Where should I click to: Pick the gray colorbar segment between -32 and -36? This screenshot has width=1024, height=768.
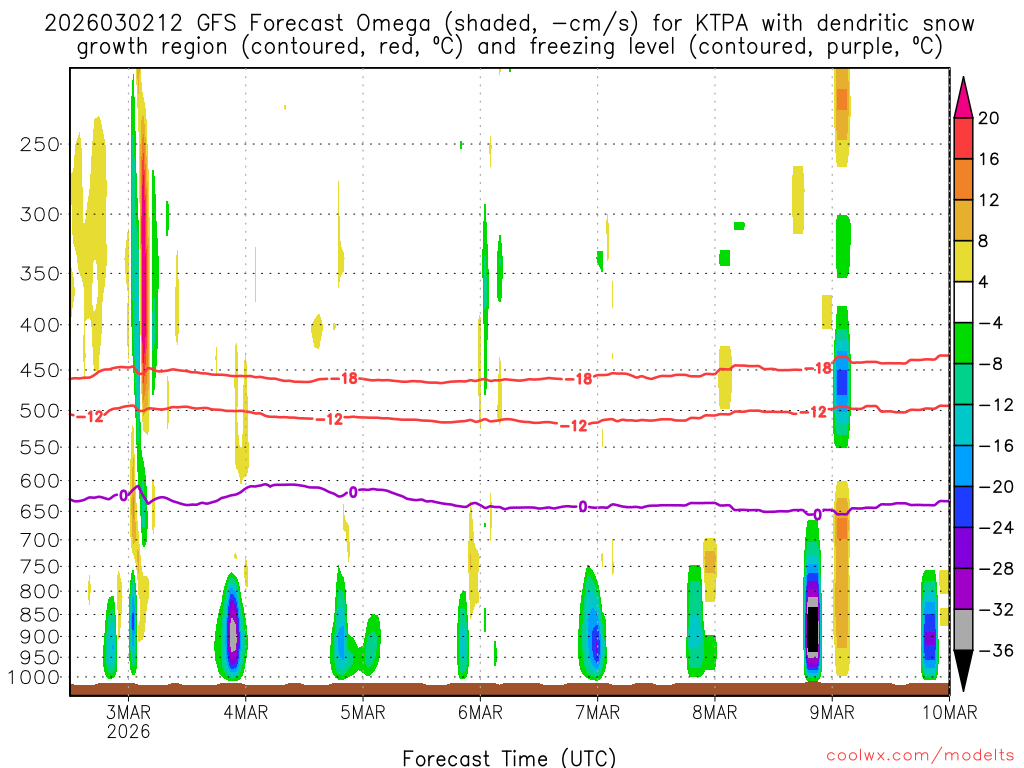[964, 630]
